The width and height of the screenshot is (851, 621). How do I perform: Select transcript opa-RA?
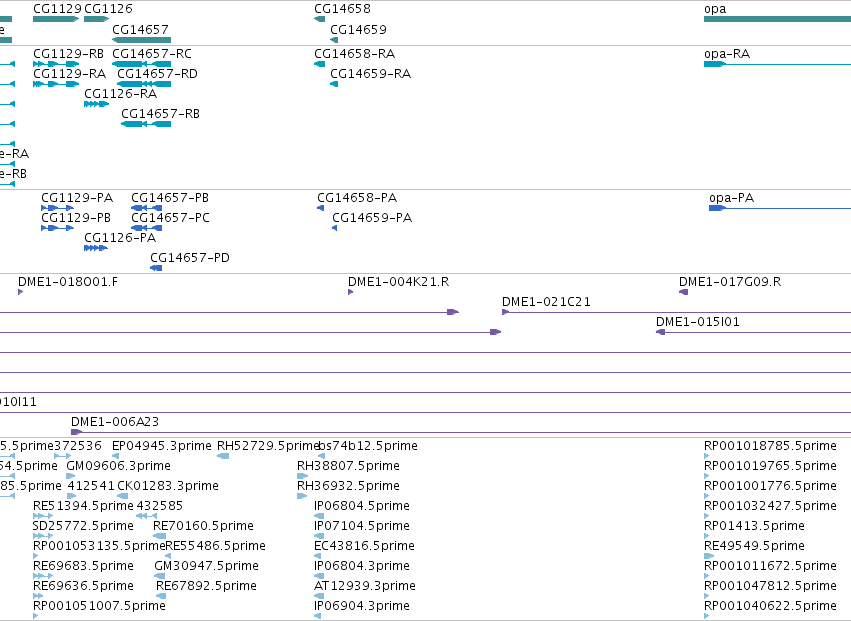click(x=727, y=54)
